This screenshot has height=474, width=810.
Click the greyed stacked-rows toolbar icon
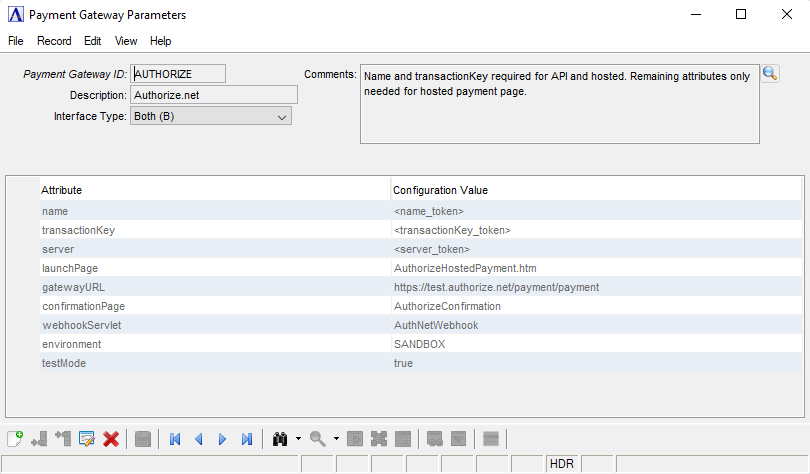click(491, 439)
